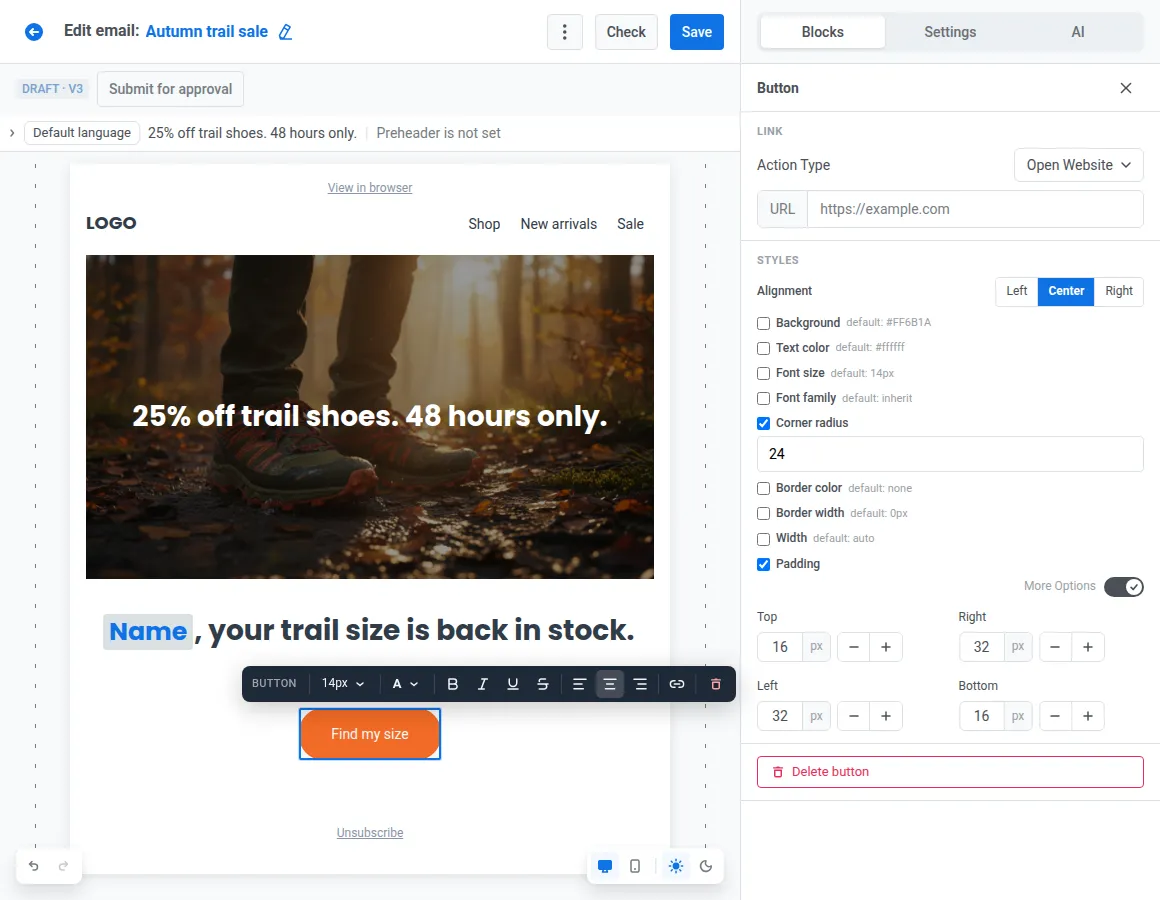Delete block with red trash toolbar icon
The height and width of the screenshot is (900, 1160).
tap(715, 684)
